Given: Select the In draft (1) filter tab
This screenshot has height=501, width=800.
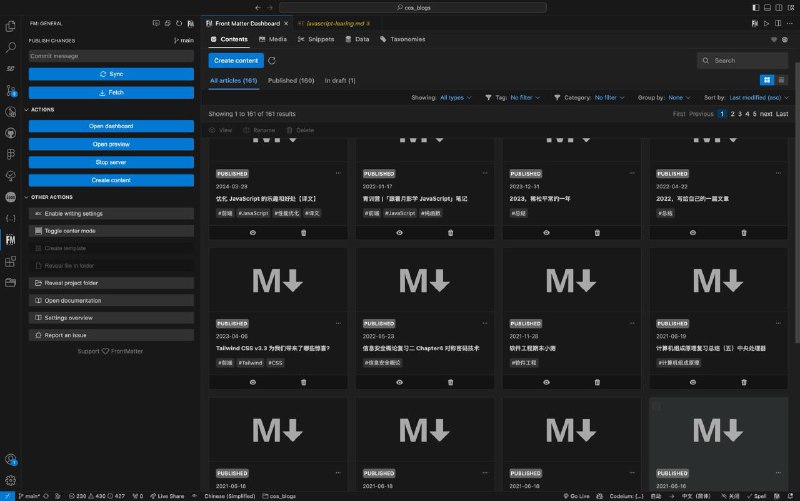Looking at the screenshot, I should pos(340,80).
